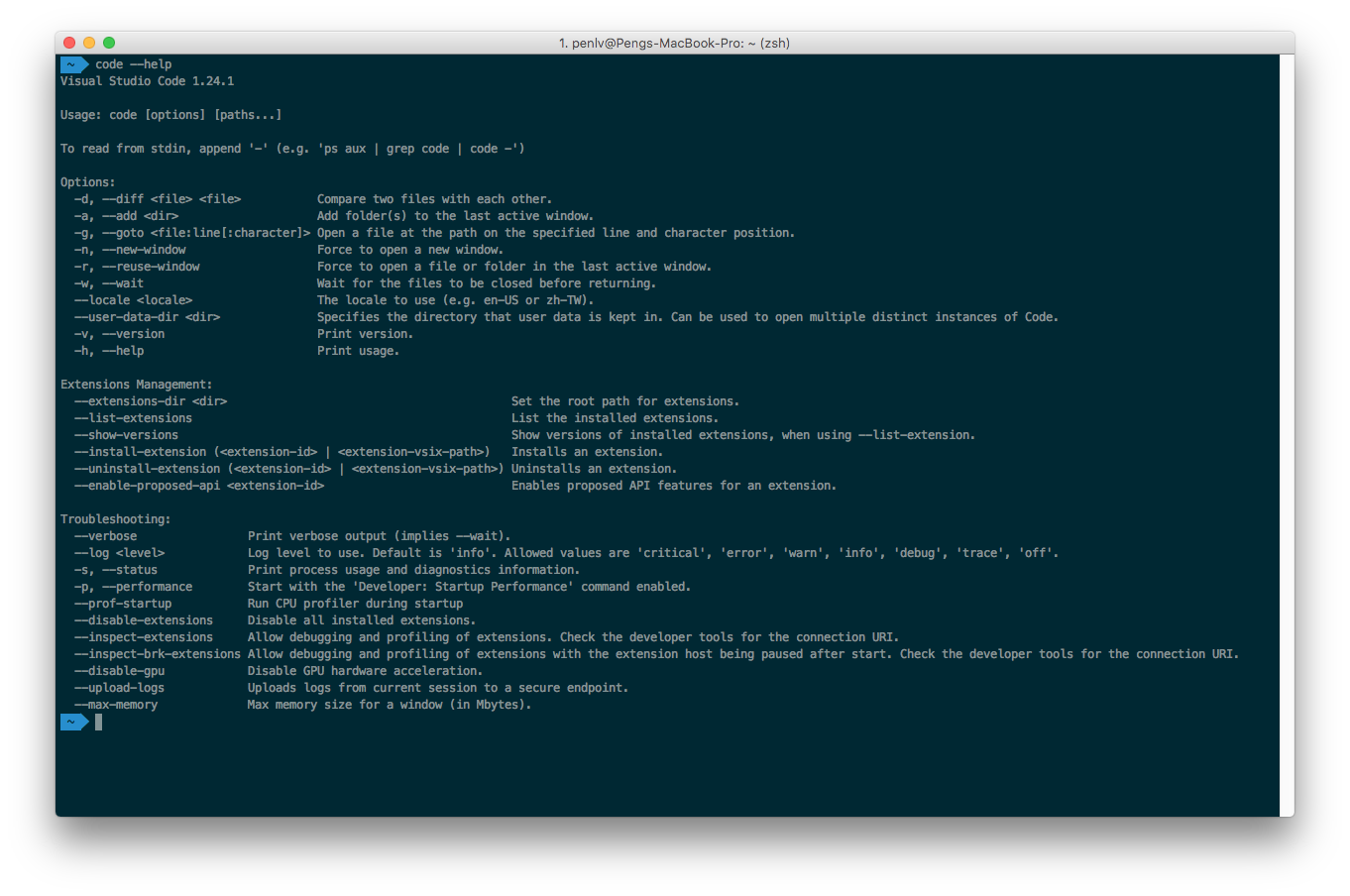
Task: Click the '-n, --new-window' option
Action: coord(130,250)
